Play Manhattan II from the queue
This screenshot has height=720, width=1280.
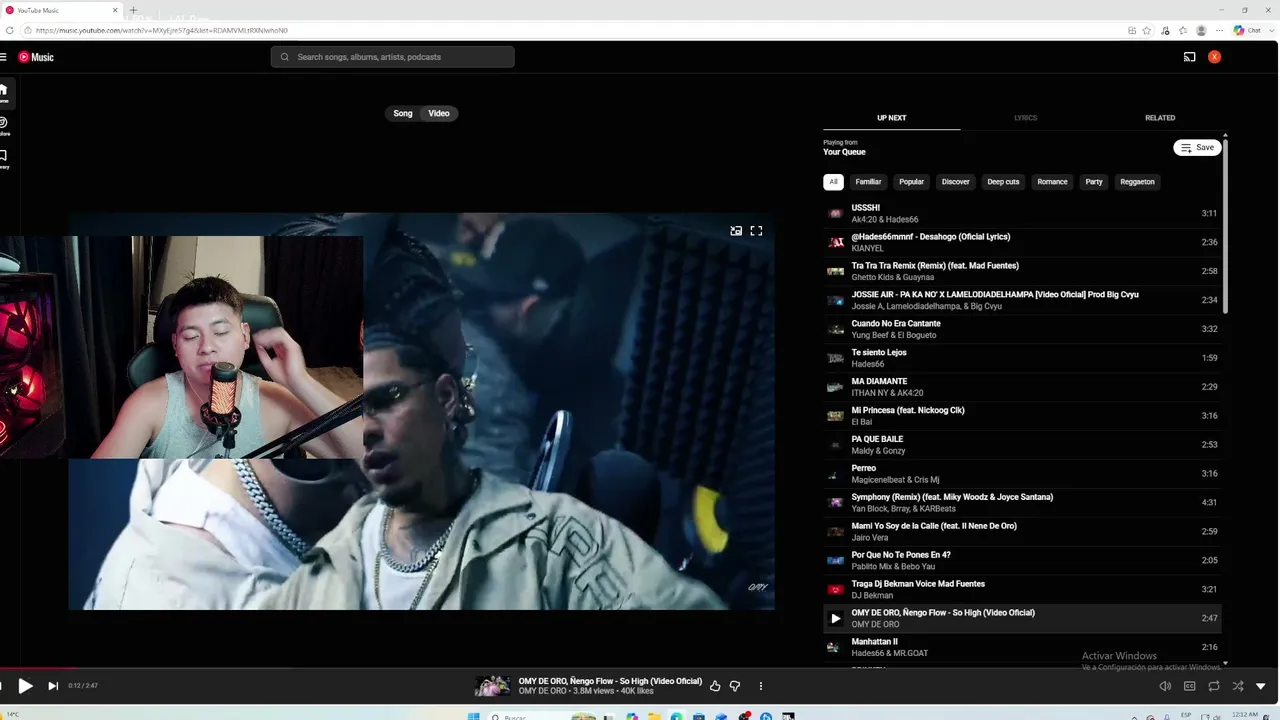click(x=1021, y=647)
